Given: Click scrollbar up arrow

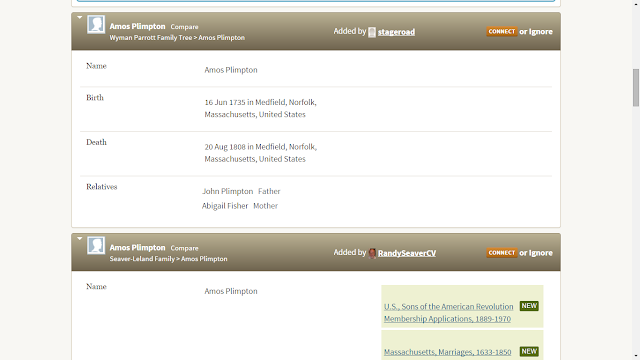Looking at the screenshot, I should [636, 3].
